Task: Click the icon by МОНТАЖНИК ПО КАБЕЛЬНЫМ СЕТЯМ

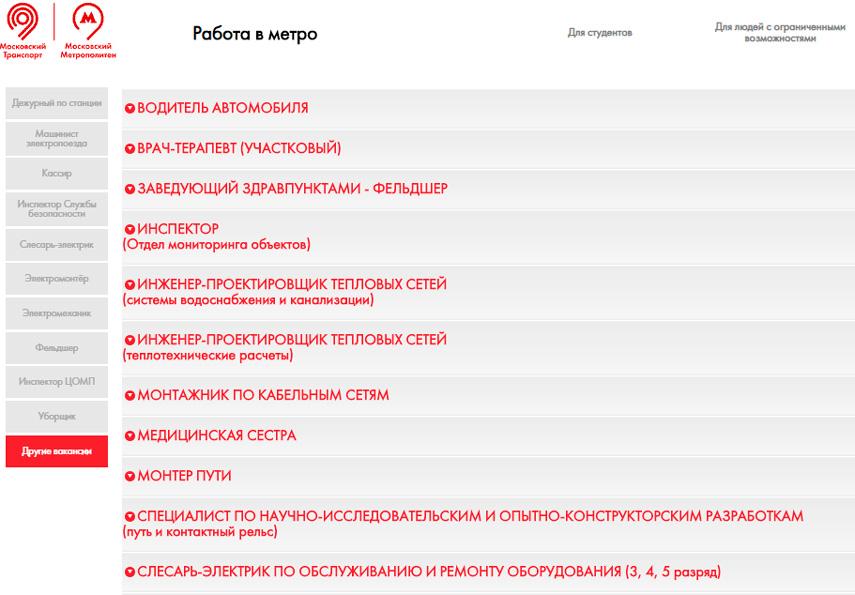Action: point(129,396)
